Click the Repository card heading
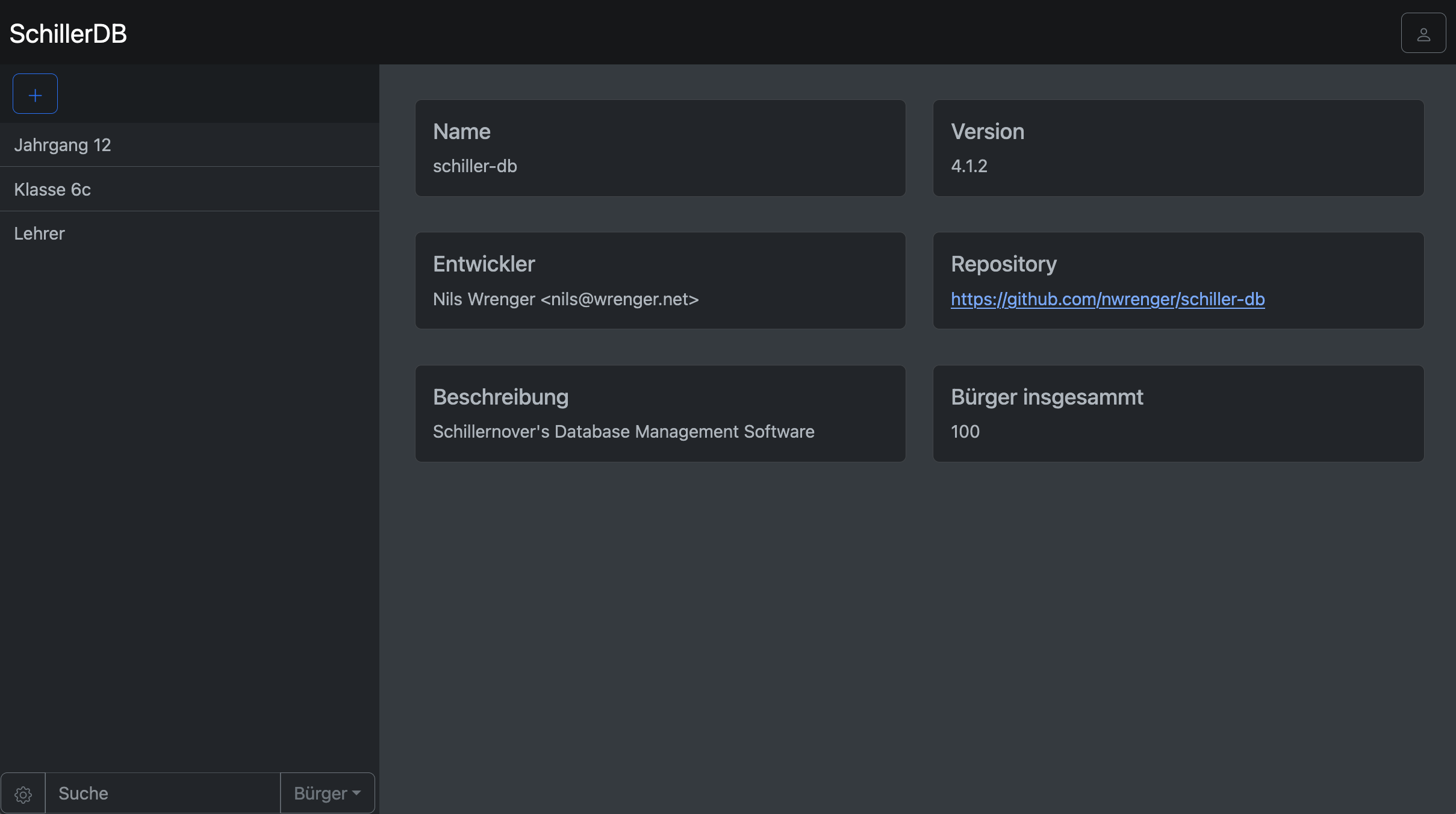The image size is (1456, 814). (1003, 264)
